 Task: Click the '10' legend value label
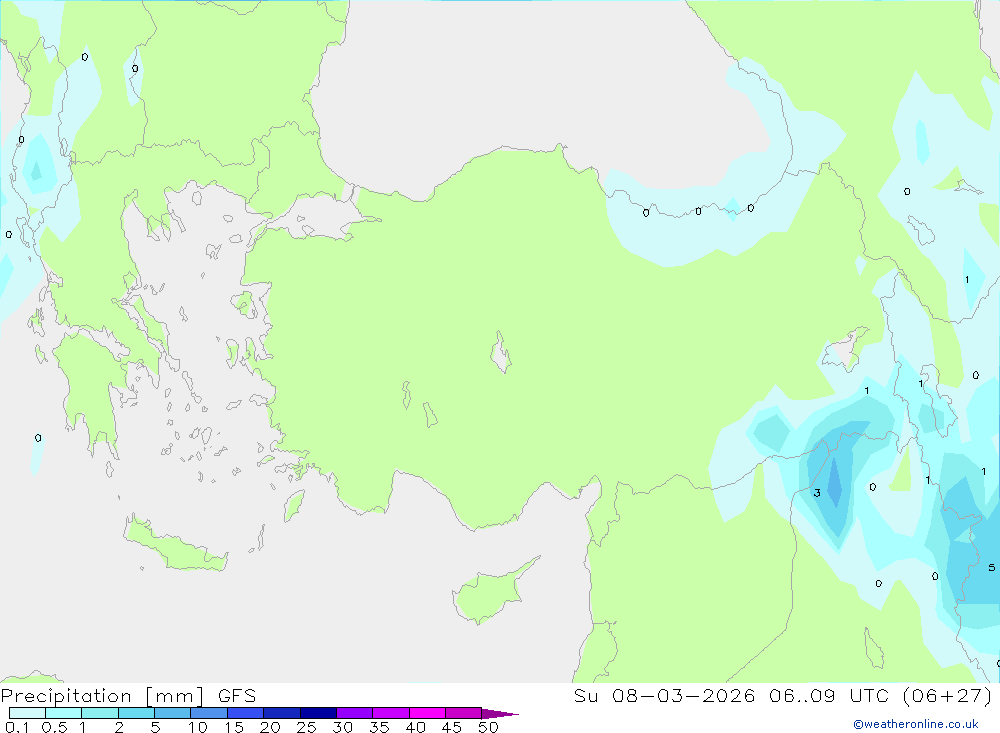click(198, 727)
